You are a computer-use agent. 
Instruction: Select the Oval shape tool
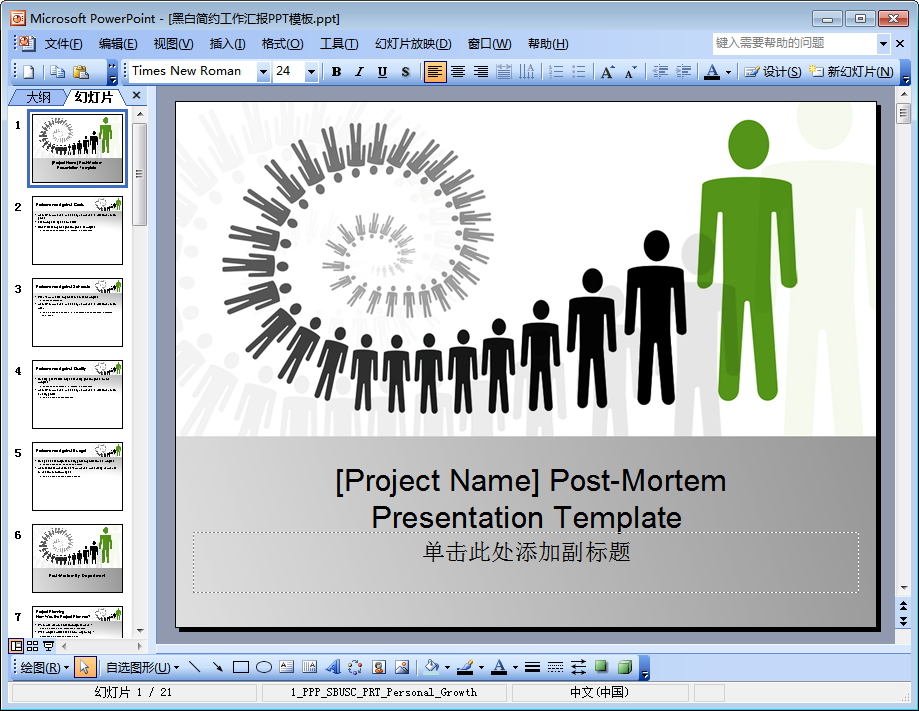(x=264, y=667)
